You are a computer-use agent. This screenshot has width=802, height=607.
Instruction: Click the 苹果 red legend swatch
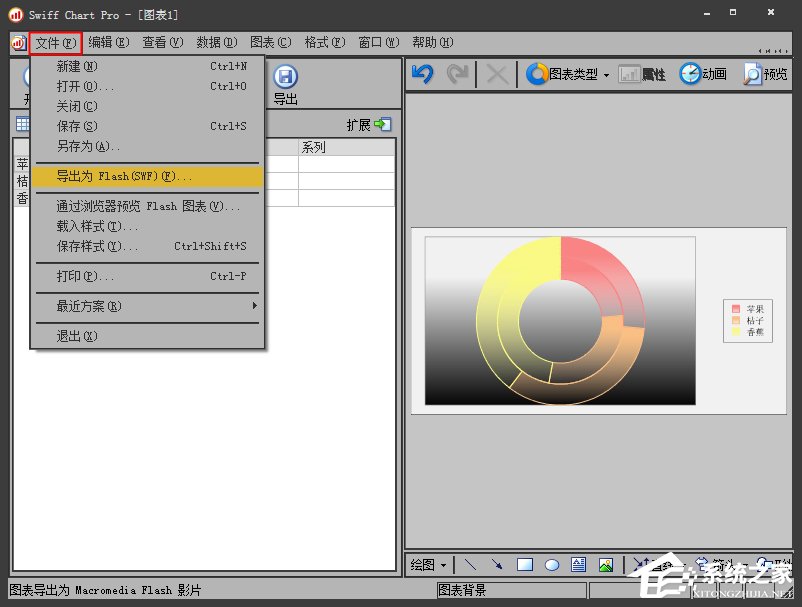736,309
